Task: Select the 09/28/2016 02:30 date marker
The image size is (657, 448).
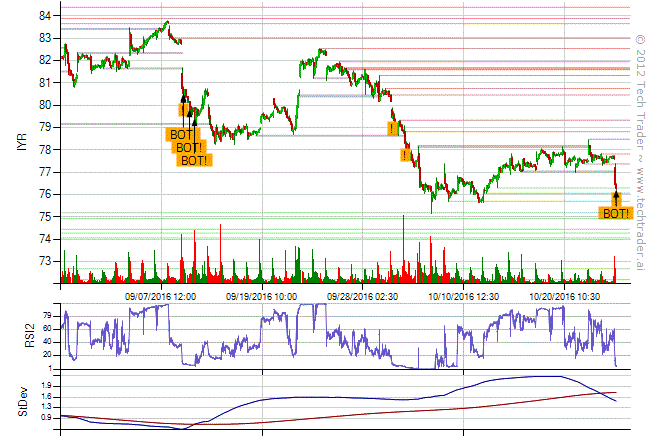Action: pos(361,296)
